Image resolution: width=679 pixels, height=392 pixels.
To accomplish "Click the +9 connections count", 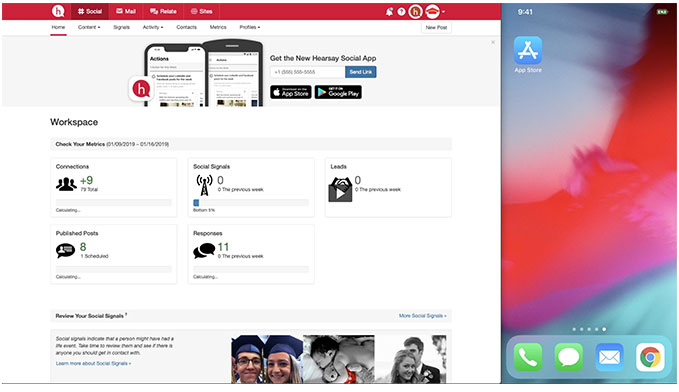I will pyautogui.click(x=87, y=180).
